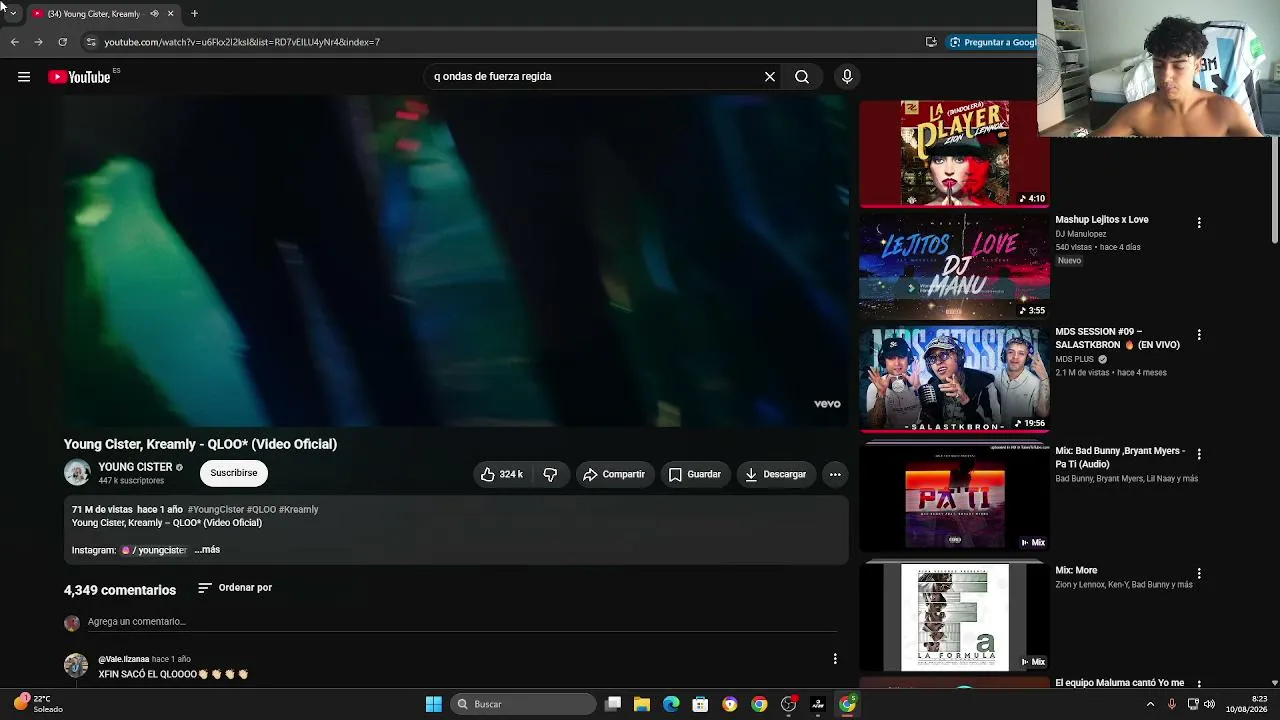This screenshot has height=720, width=1280.
Task: Download the video with Descargar
Action: click(775, 475)
